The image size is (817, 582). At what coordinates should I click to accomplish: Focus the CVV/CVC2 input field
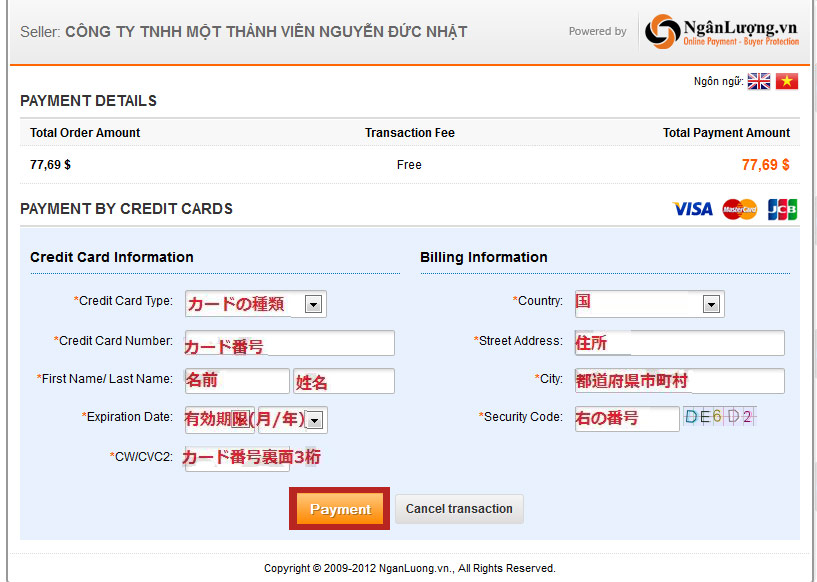click(237, 458)
